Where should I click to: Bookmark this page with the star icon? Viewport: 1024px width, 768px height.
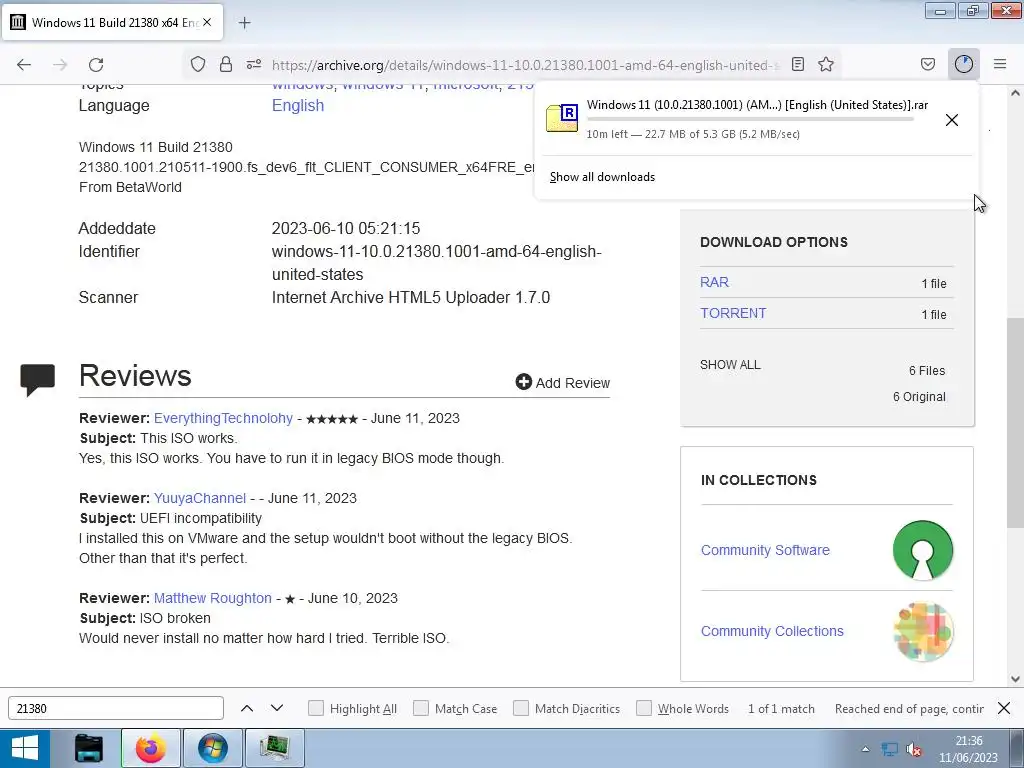pyautogui.click(x=826, y=64)
